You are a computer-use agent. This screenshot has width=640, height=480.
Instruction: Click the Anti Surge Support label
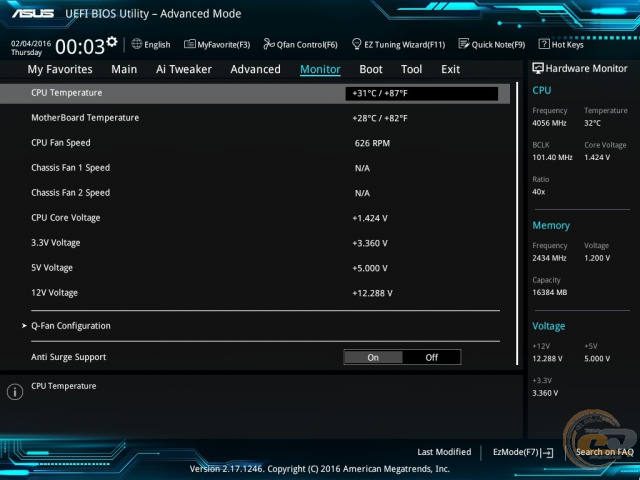pyautogui.click(x=69, y=357)
